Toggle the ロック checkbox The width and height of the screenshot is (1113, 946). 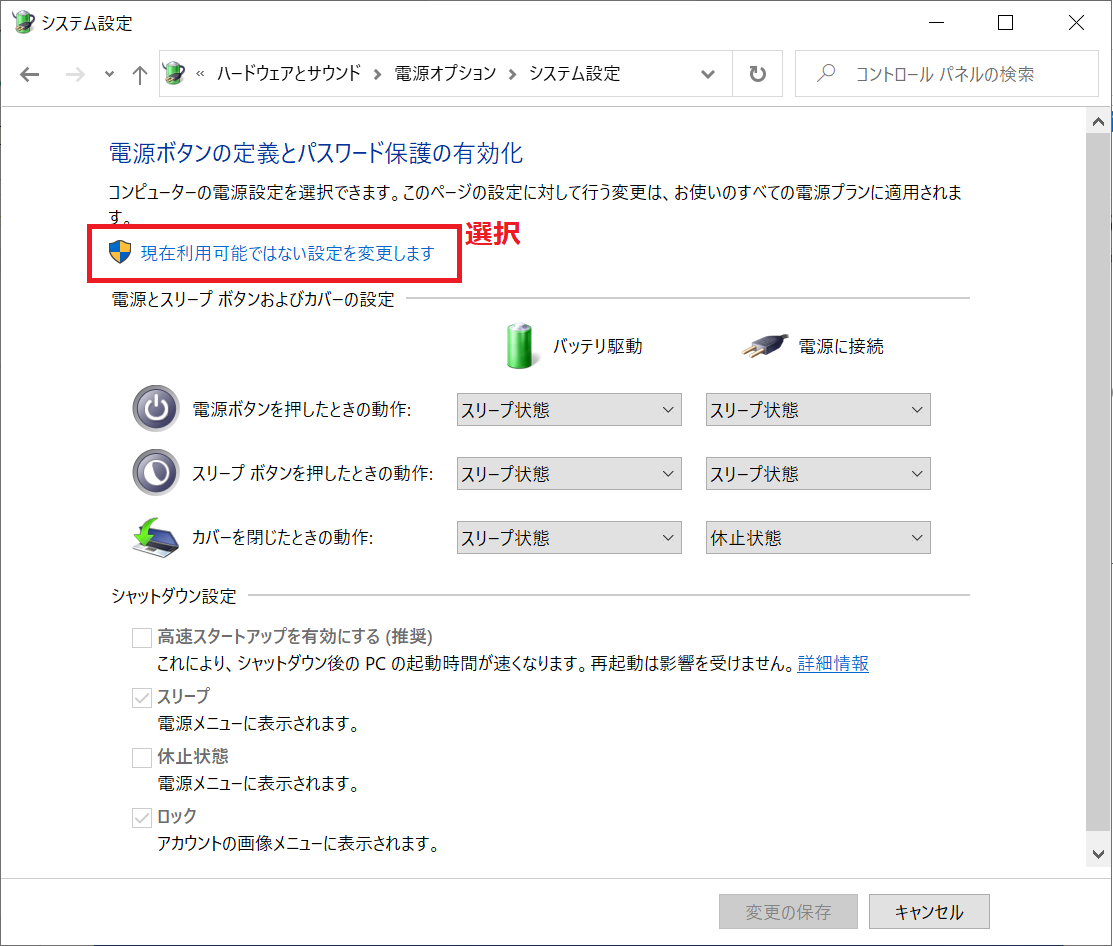(x=142, y=817)
